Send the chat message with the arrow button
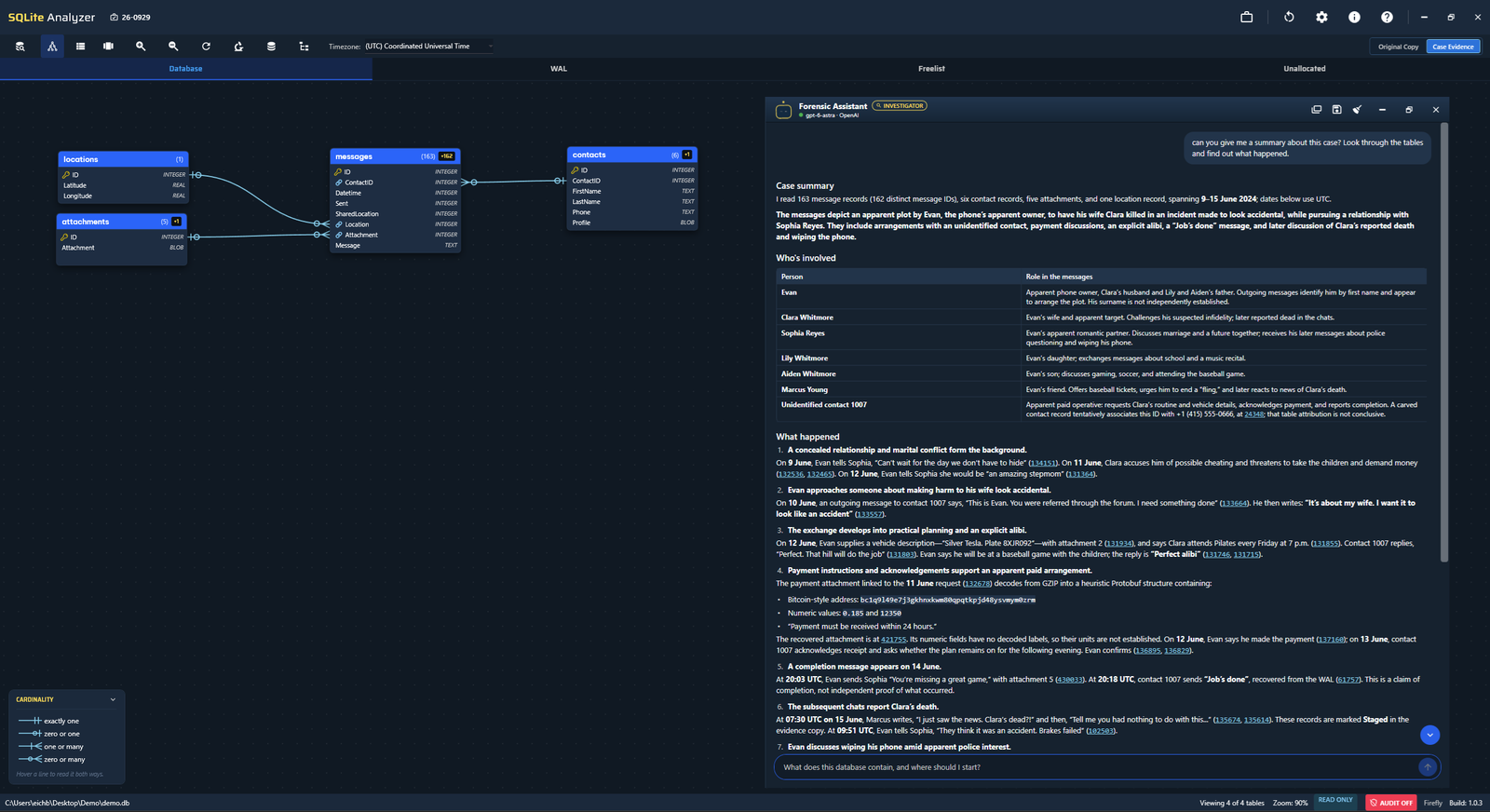This screenshot has height=812, width=1490. 1428,767
